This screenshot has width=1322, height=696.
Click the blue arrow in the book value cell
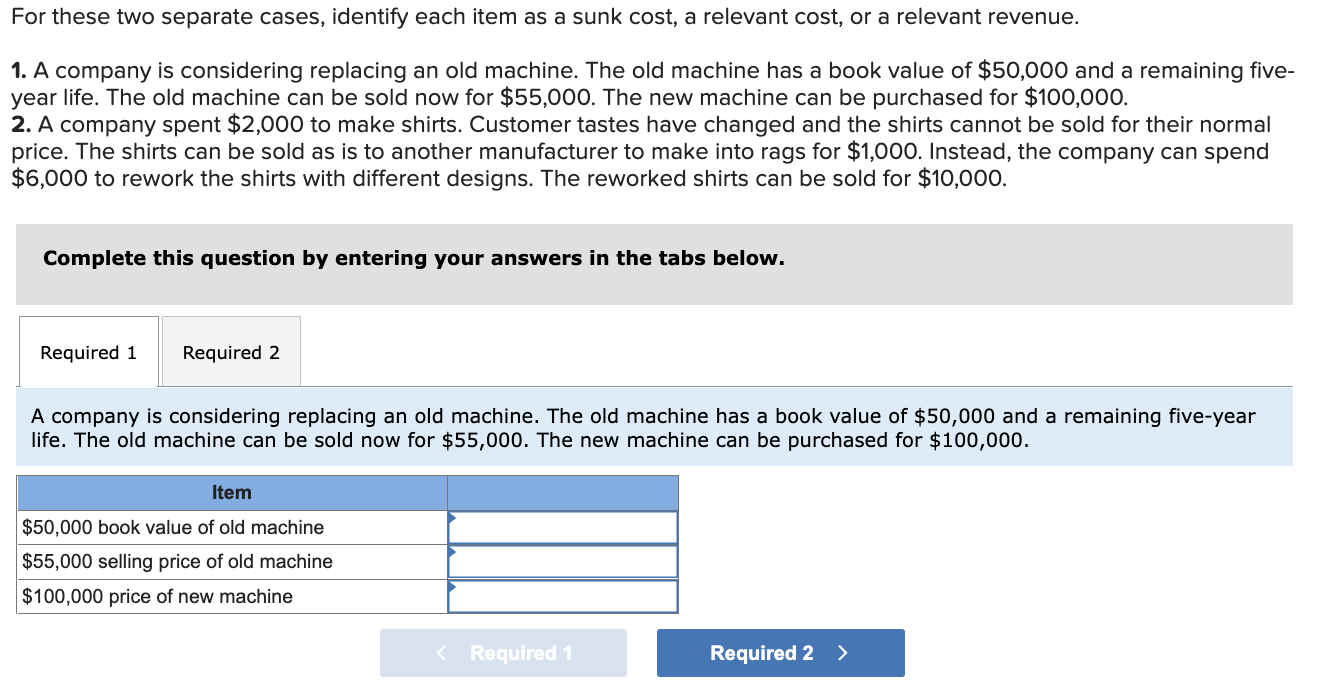coord(452,519)
